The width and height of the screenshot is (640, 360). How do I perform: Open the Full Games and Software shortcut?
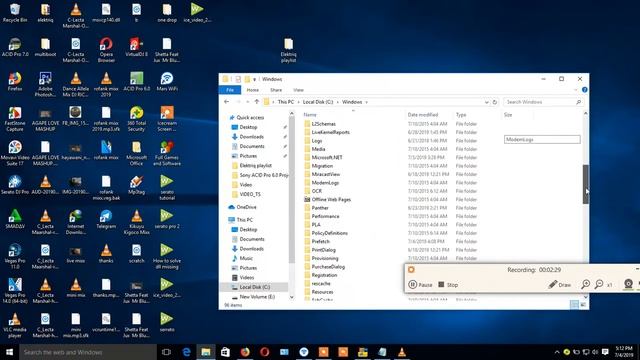click(x=167, y=153)
